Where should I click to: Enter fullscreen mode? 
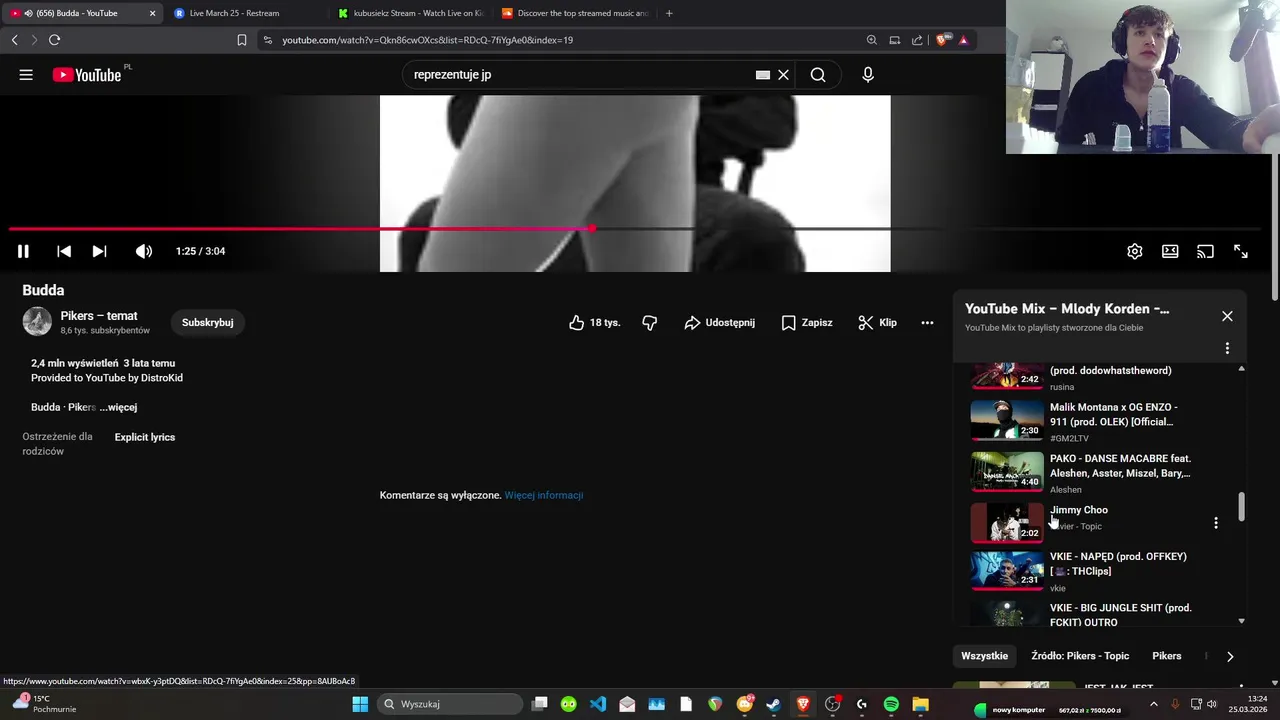click(x=1241, y=251)
